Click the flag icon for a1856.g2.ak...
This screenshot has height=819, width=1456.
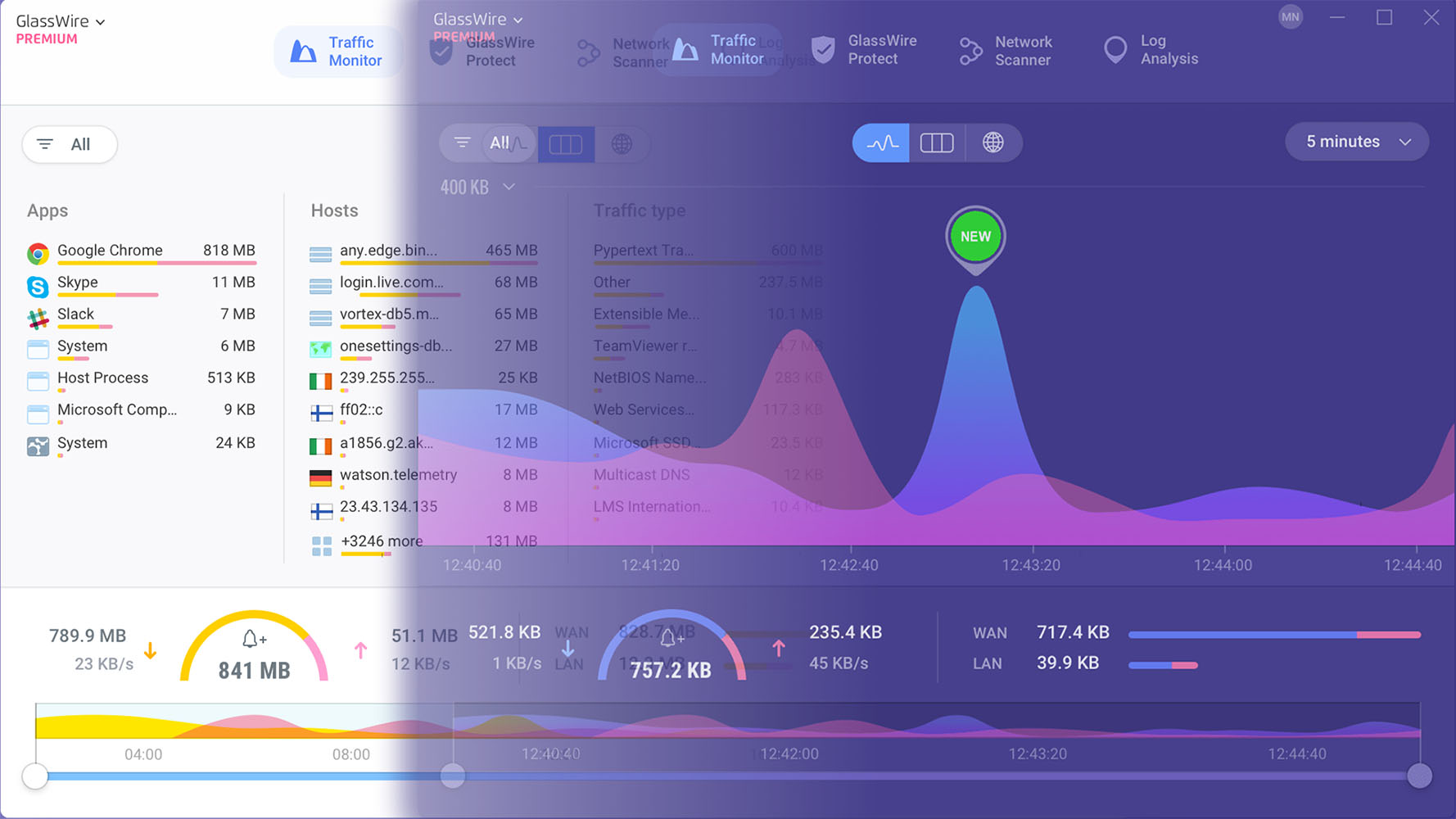point(321,446)
